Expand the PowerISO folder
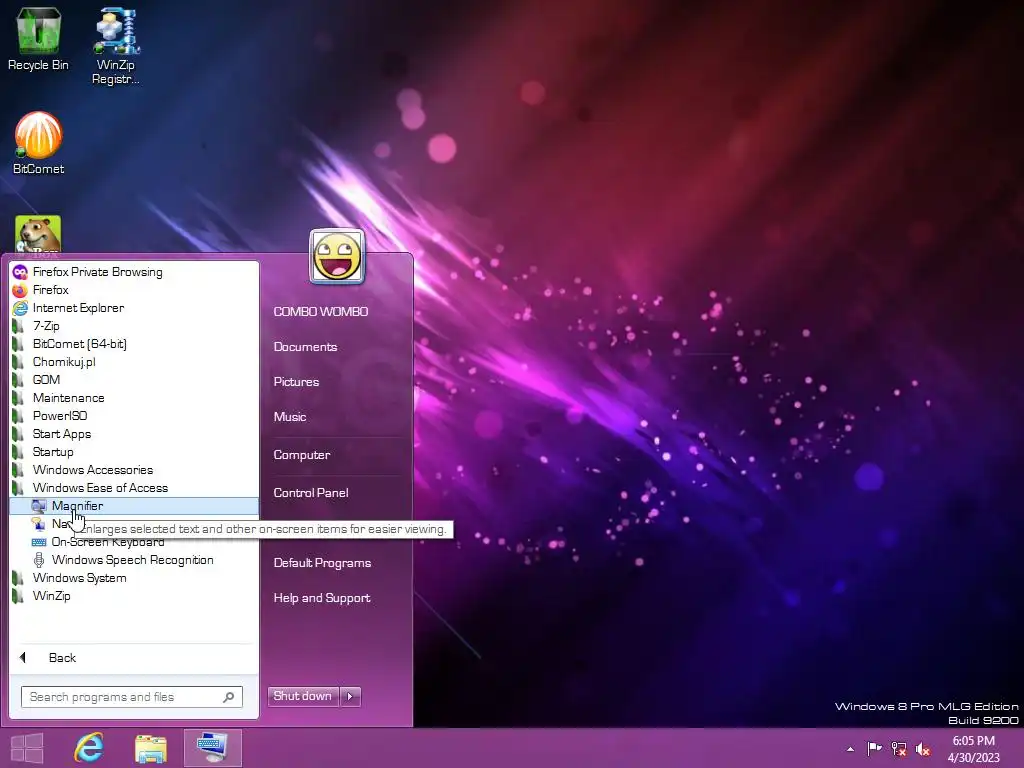Image resolution: width=1024 pixels, height=768 pixels. coord(135,416)
